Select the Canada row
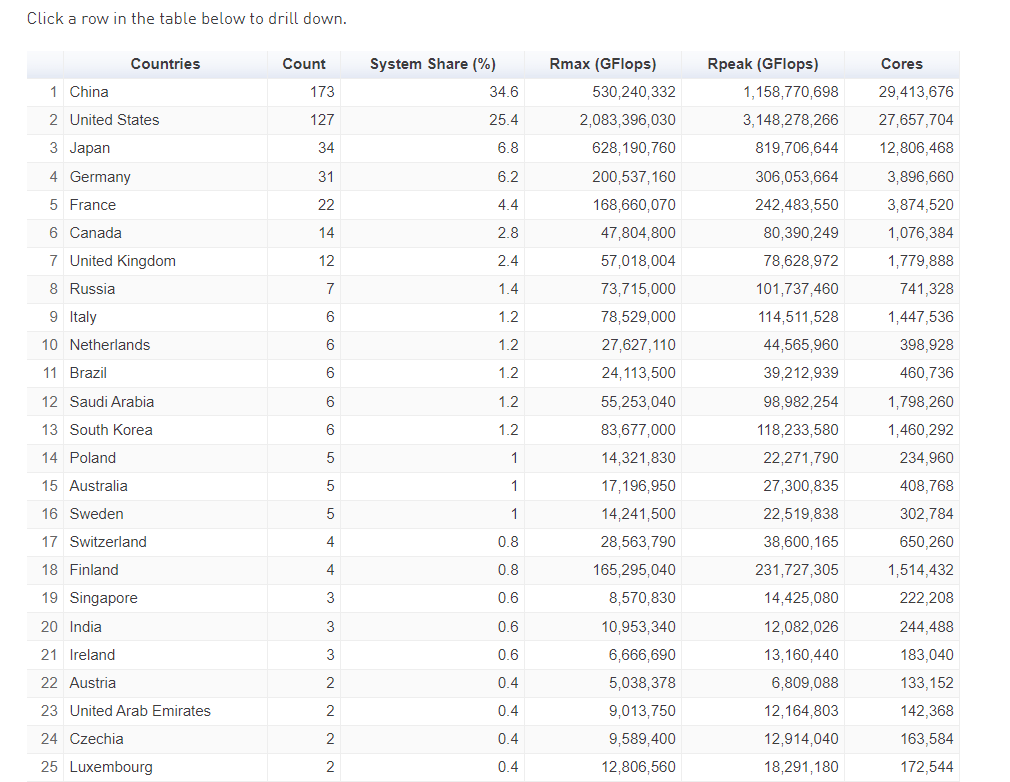This screenshot has height=782, width=1010. tap(95, 233)
